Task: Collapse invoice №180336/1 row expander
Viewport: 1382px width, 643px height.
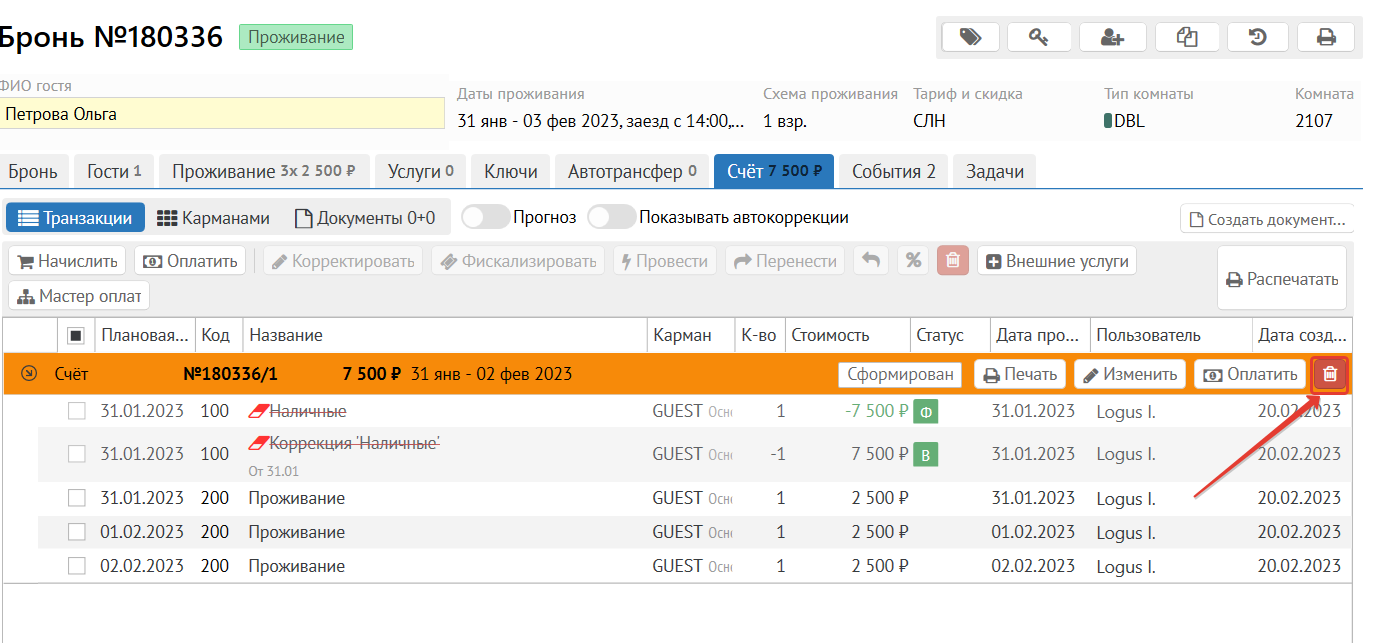Action: point(29,374)
